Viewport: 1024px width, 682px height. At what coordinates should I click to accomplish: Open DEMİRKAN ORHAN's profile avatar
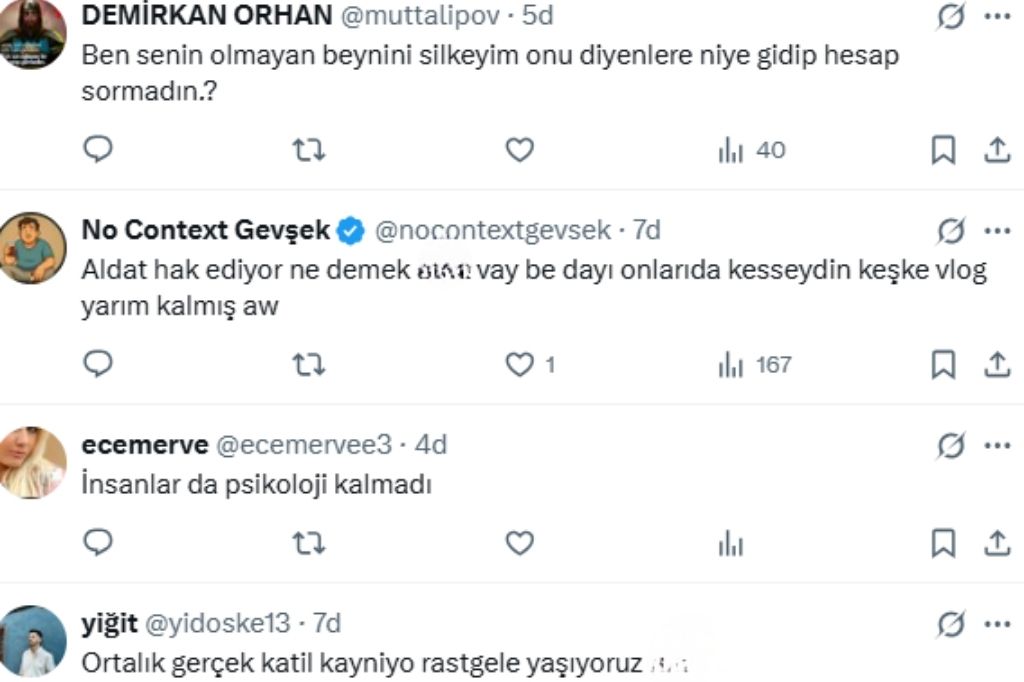pos(33,32)
